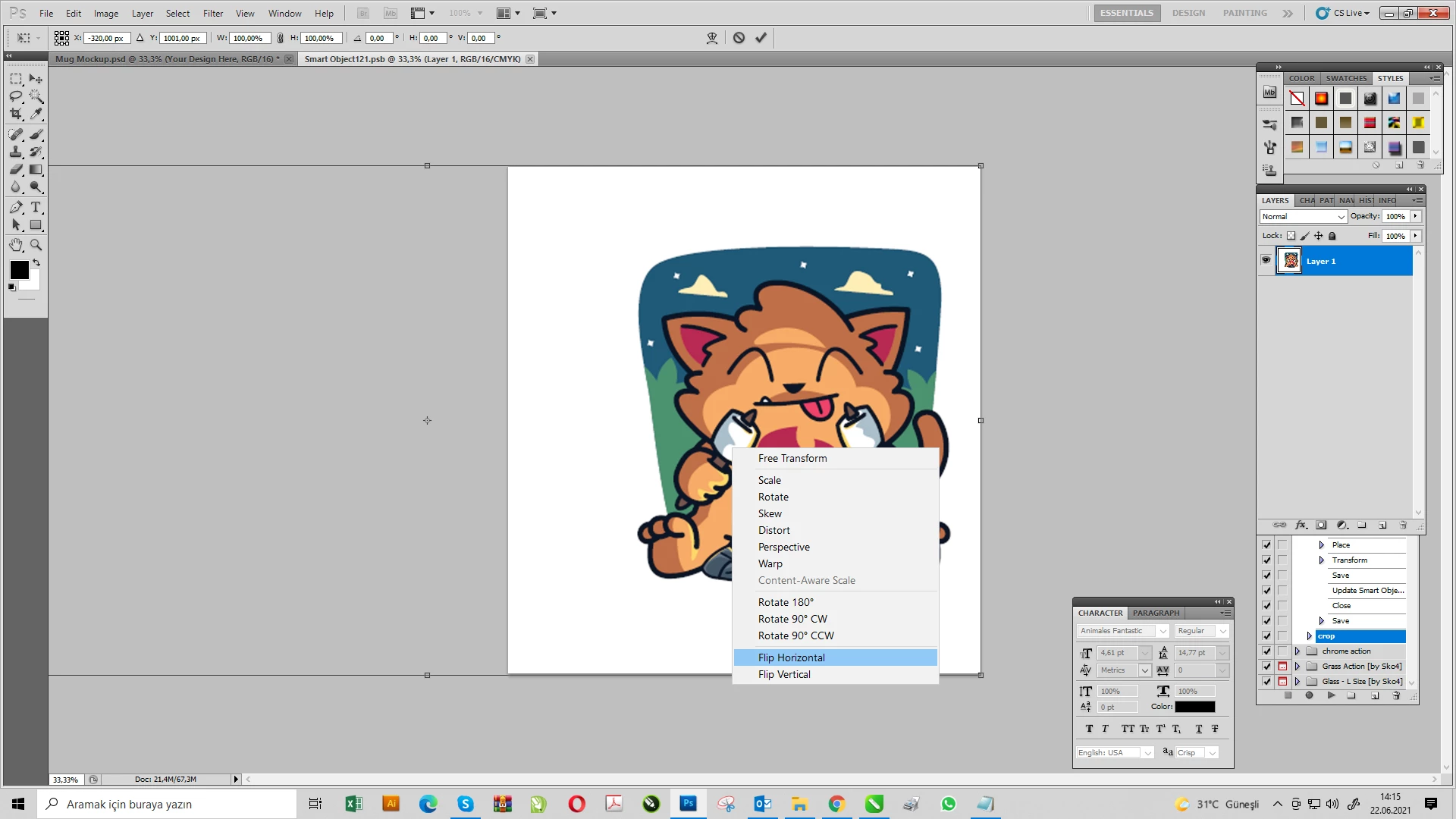Open the layer blend mode dropdown
Image resolution: width=1456 pixels, height=819 pixels.
[1303, 217]
